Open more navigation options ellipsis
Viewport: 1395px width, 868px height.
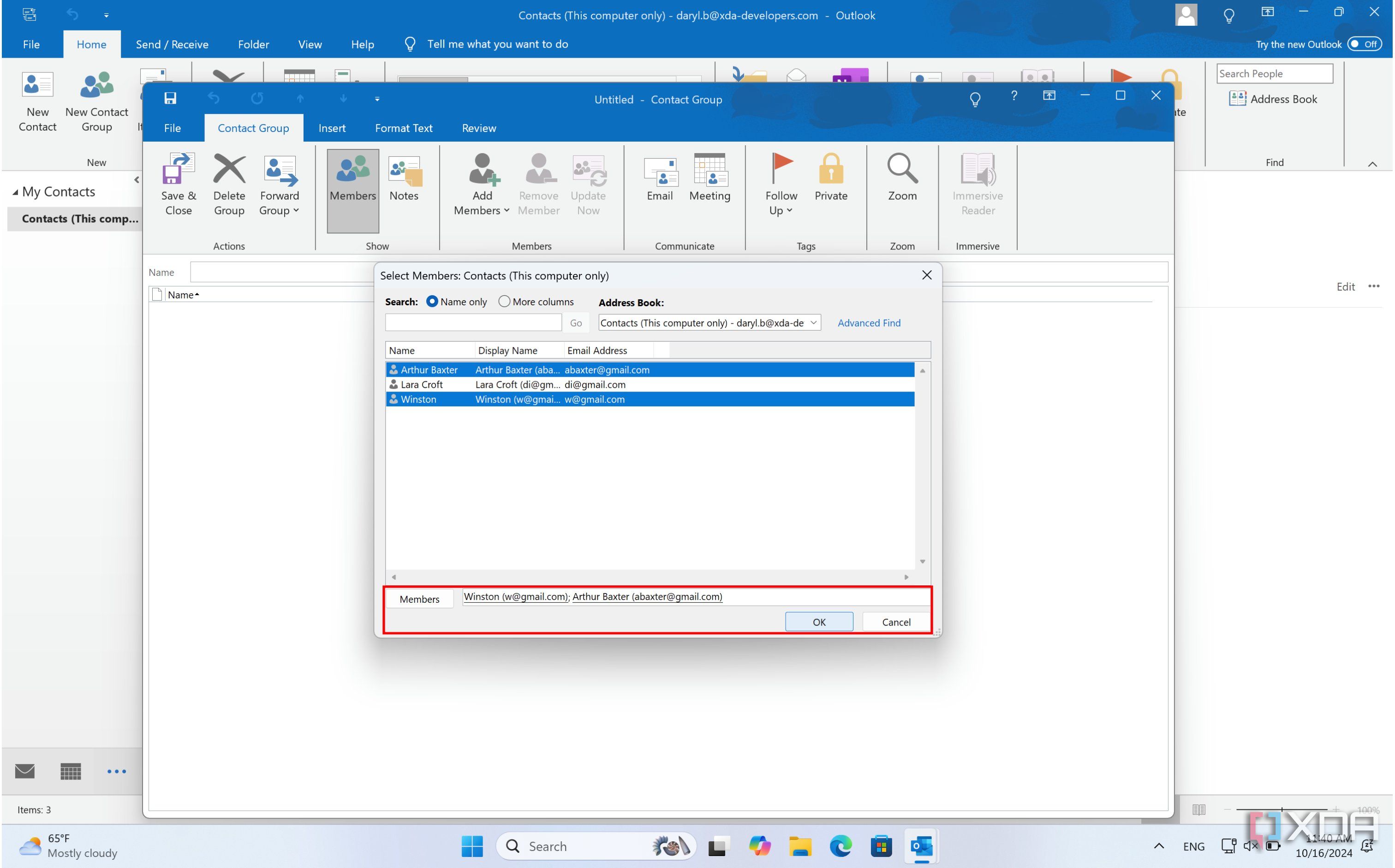click(x=117, y=772)
